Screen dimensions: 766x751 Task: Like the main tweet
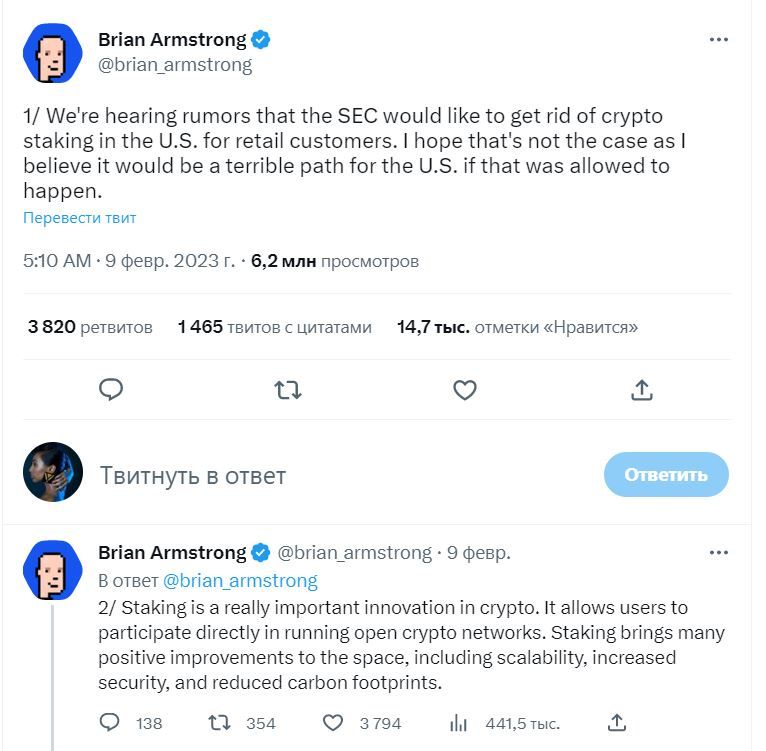[x=464, y=389]
